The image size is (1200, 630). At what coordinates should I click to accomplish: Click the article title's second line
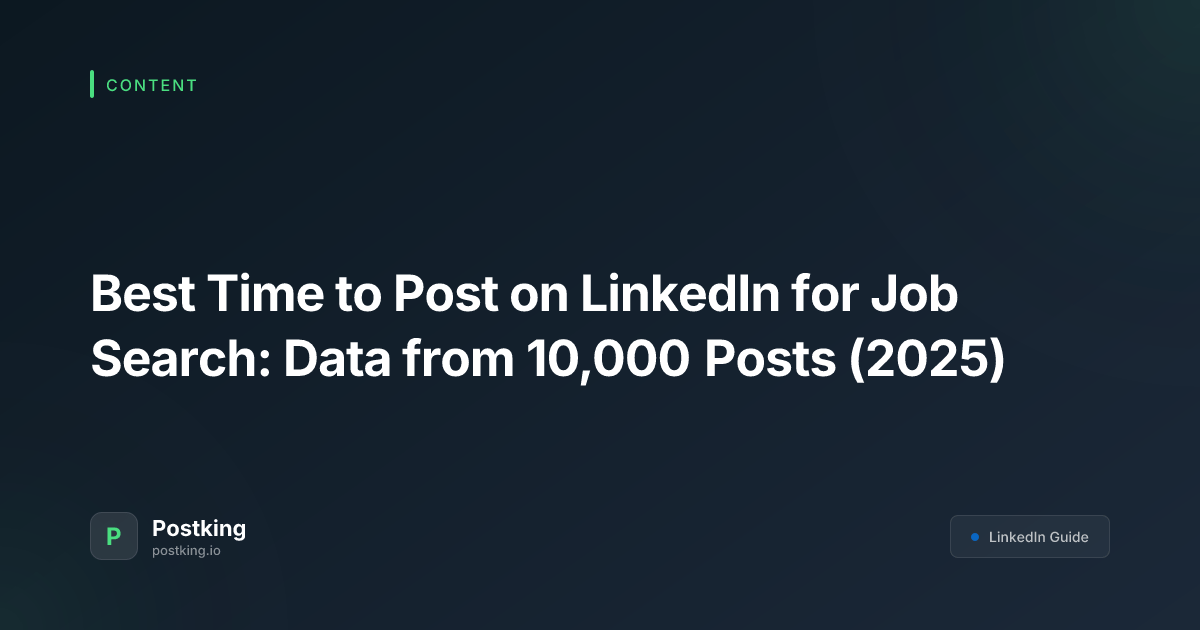coord(547,359)
